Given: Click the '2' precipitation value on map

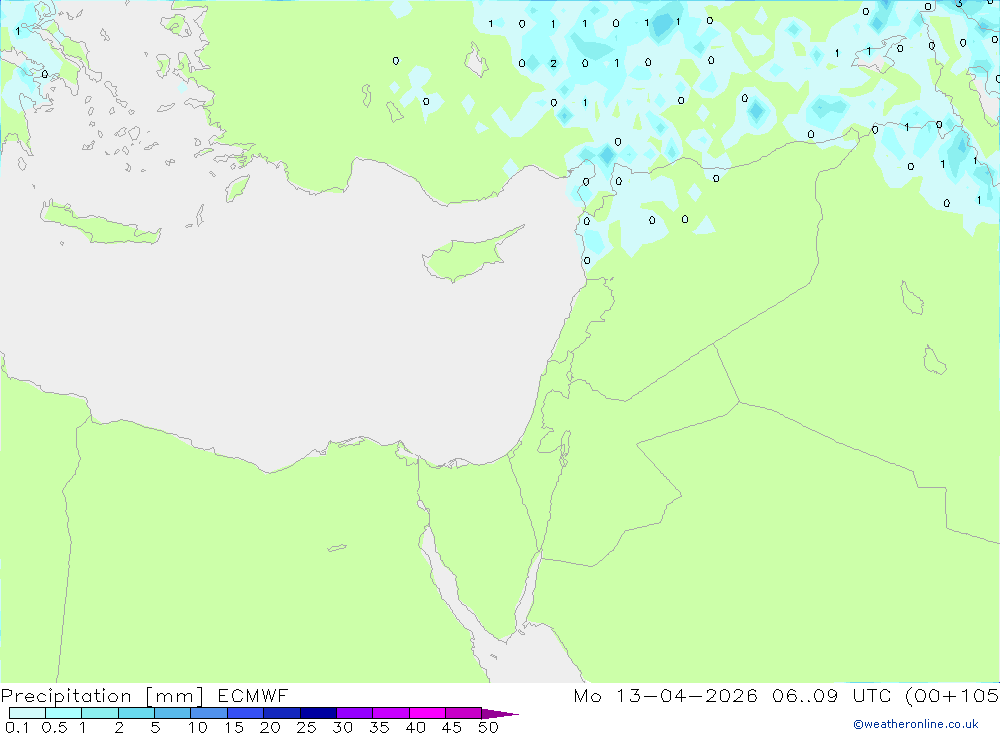Looking at the screenshot, I should click(553, 63).
